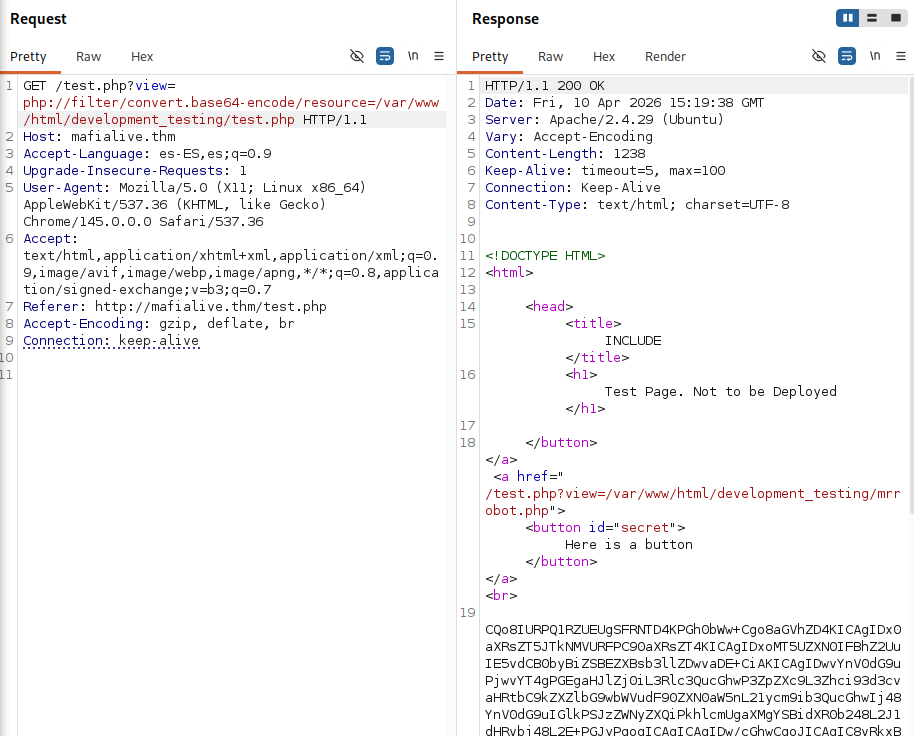The height and width of the screenshot is (736, 914).
Task: Click the Referer header with http://mafialive.thm/test.php
Action: click(x=175, y=306)
